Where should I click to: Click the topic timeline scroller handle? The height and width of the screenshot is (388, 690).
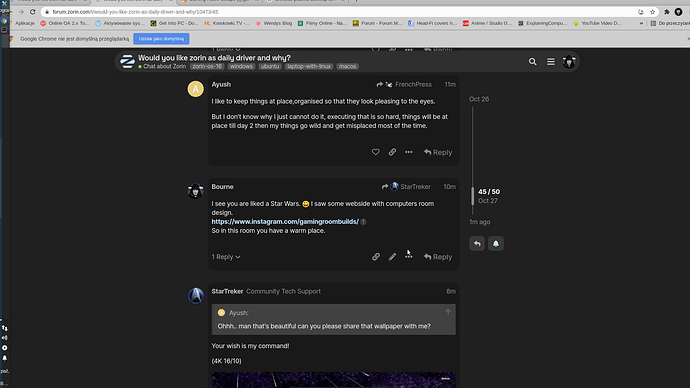coord(473,196)
